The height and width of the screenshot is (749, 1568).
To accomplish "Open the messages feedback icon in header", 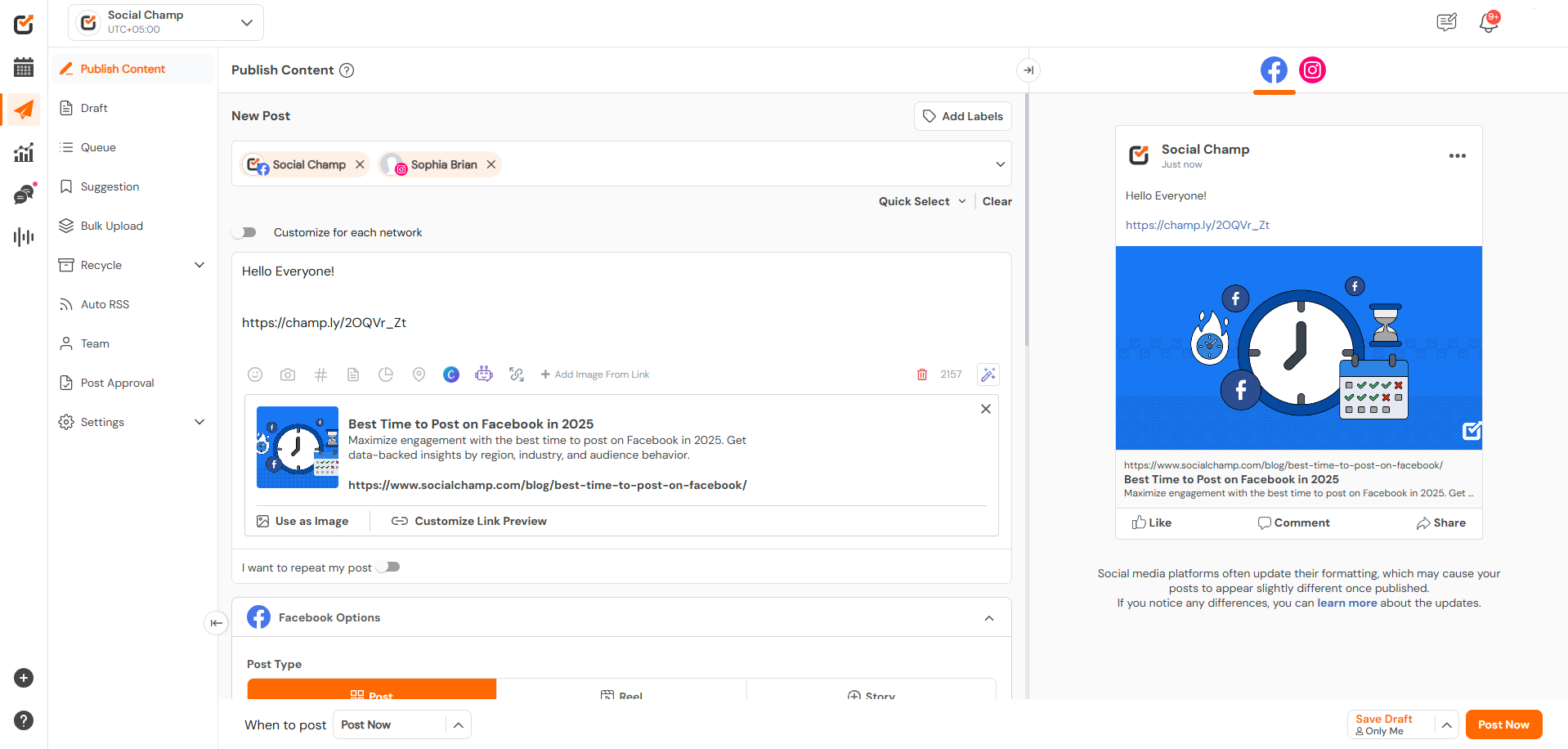I will (1446, 22).
